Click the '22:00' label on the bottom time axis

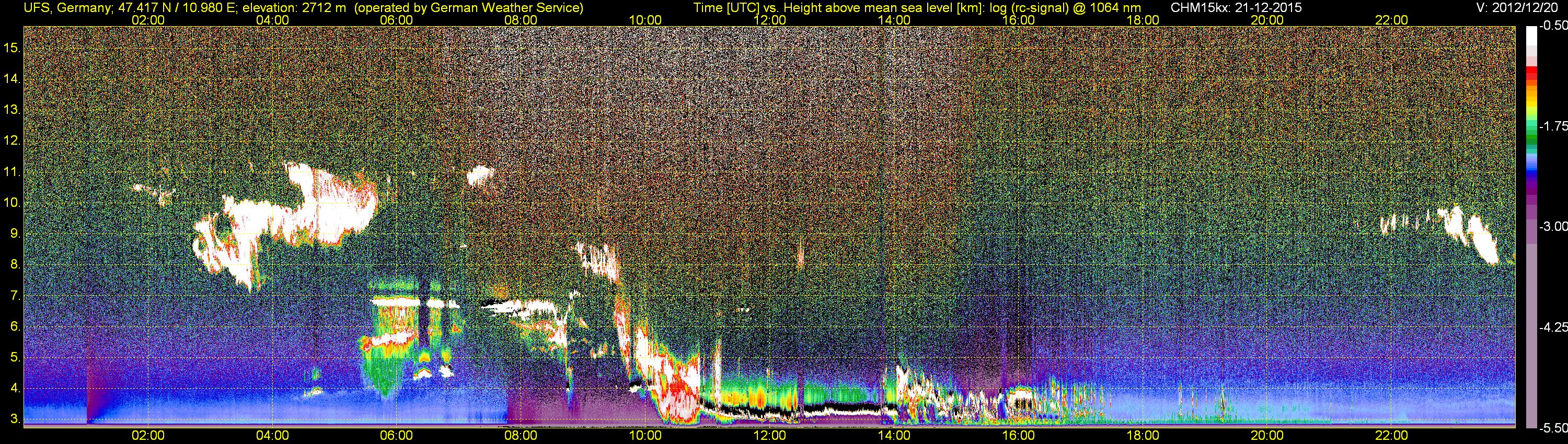(x=1391, y=436)
